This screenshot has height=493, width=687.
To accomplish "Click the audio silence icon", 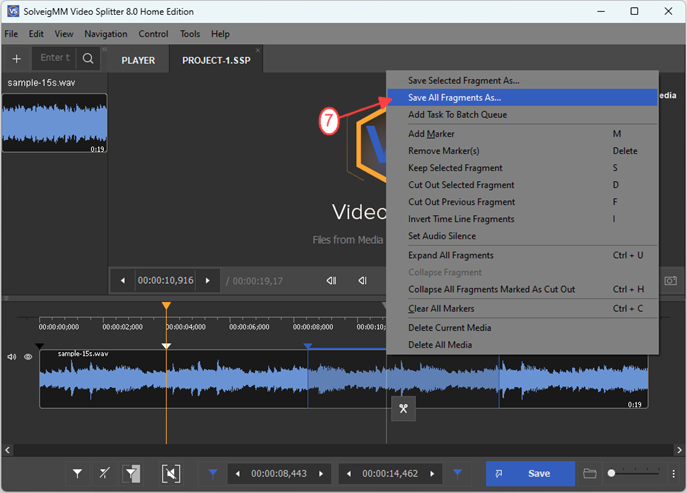I will coord(171,473).
